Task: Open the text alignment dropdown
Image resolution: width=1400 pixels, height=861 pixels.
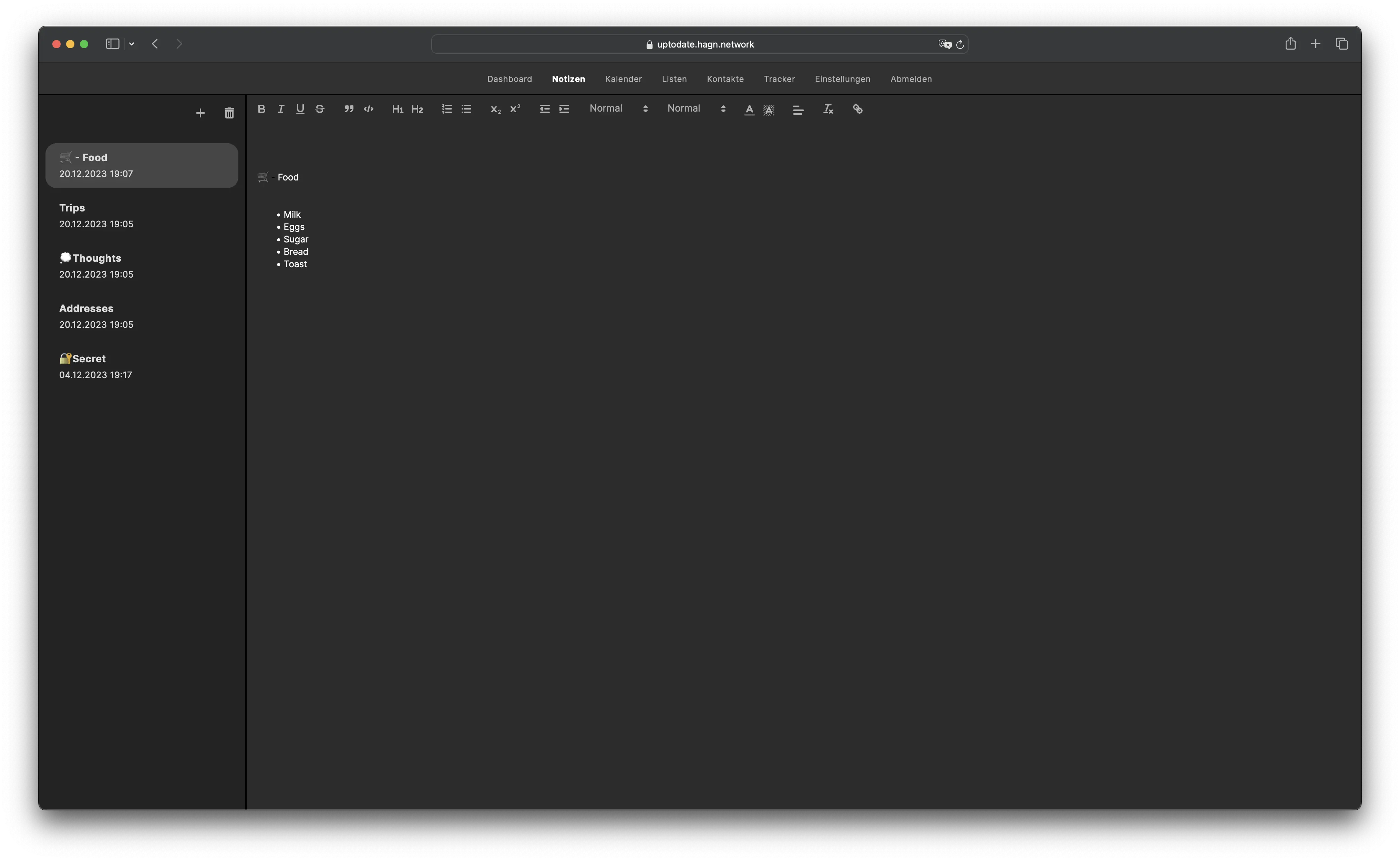Action: [x=798, y=110]
